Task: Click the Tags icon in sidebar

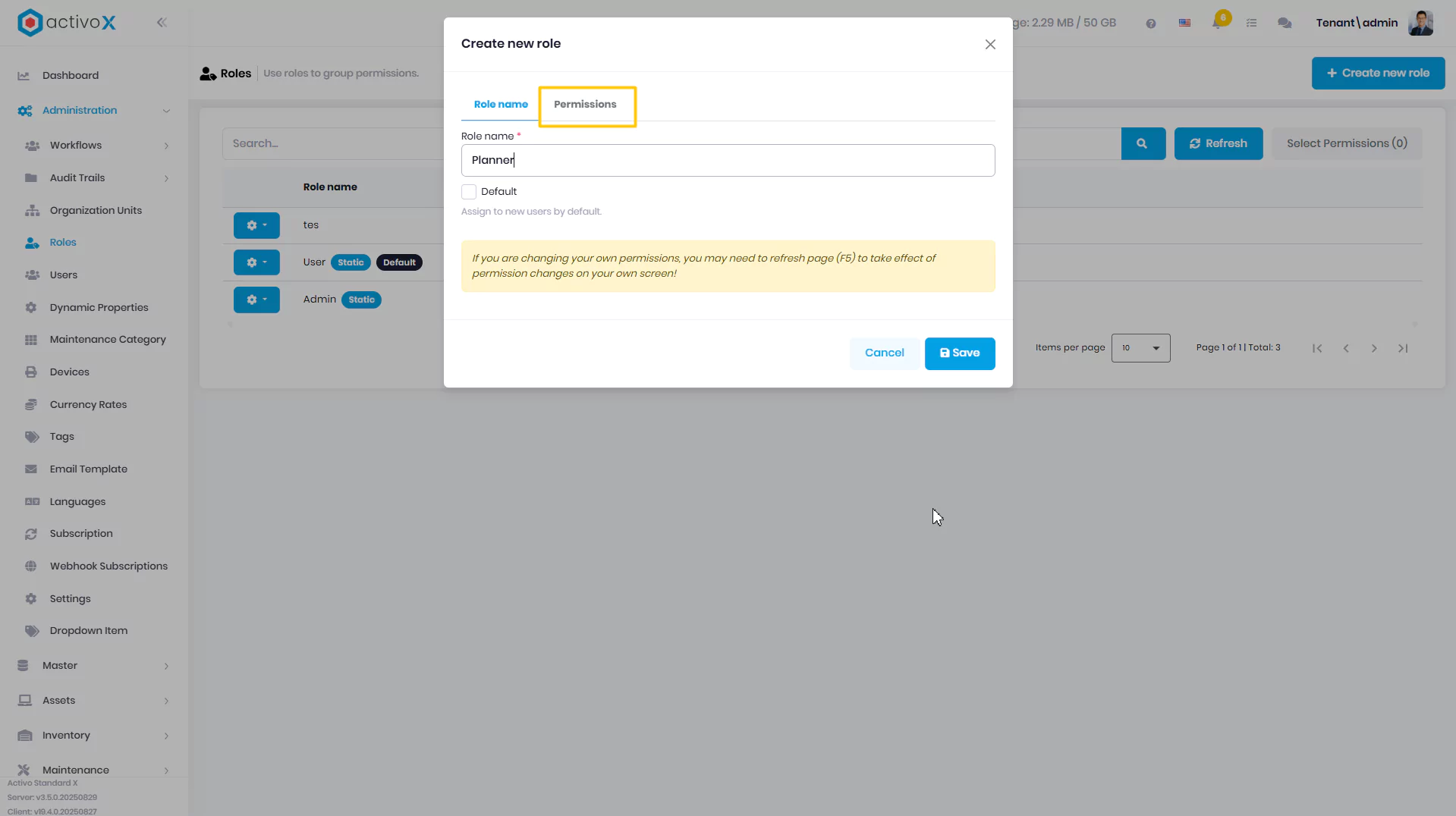Action: 32,437
